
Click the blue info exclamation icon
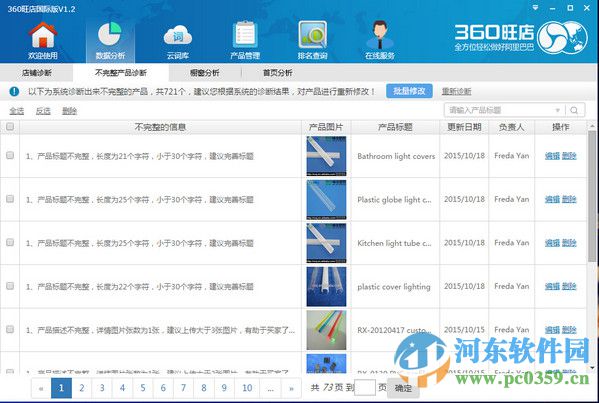point(14,91)
